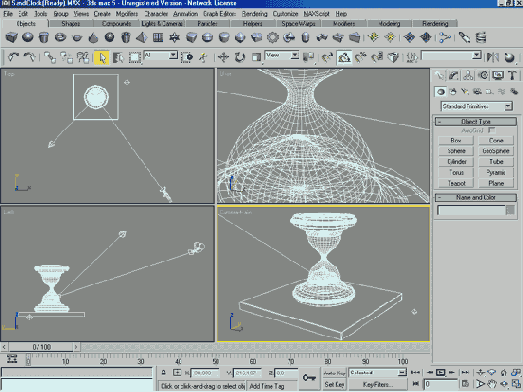The image size is (523, 392).
Task: Open the Standard Primitives dropdown
Action: click(x=477, y=106)
